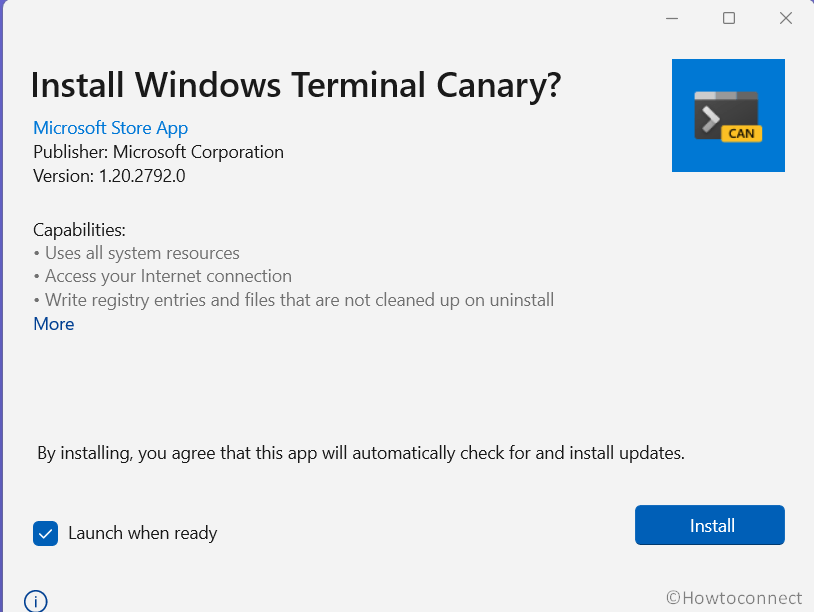Click the info icon in bottom-left corner
The height and width of the screenshot is (612, 814).
coord(35,600)
